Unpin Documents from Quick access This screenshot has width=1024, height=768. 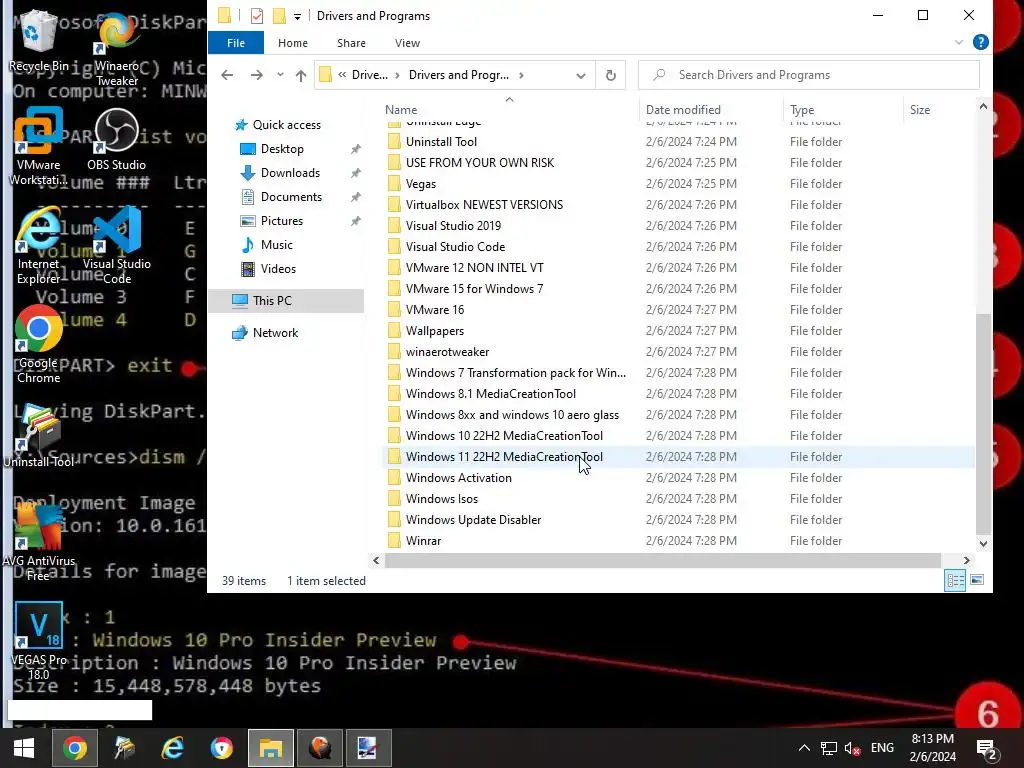[356, 197]
